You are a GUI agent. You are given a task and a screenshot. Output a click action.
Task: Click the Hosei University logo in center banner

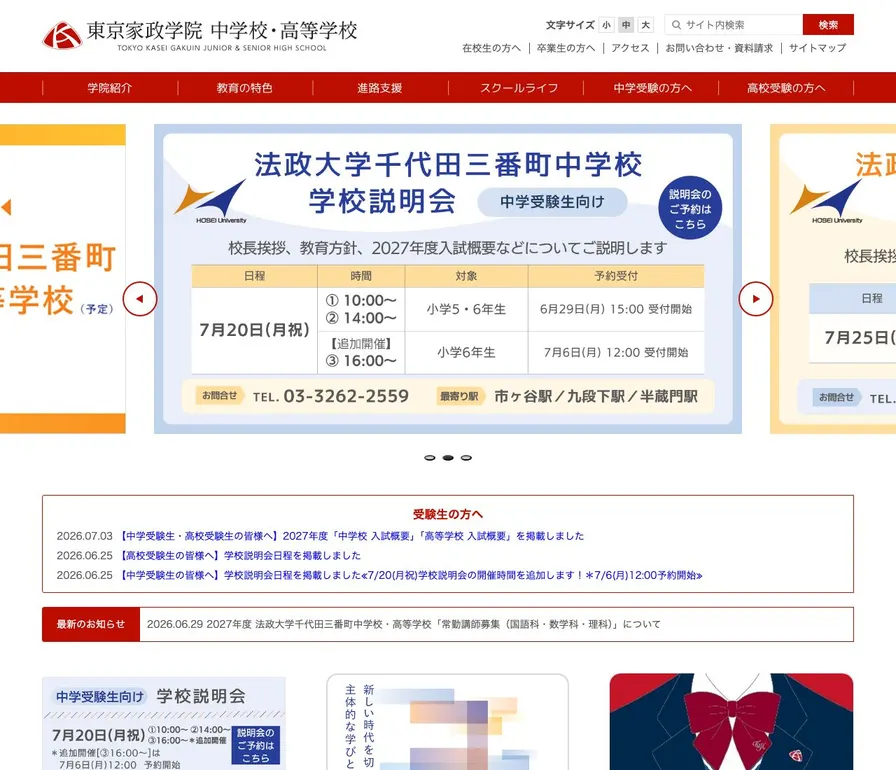(x=211, y=201)
